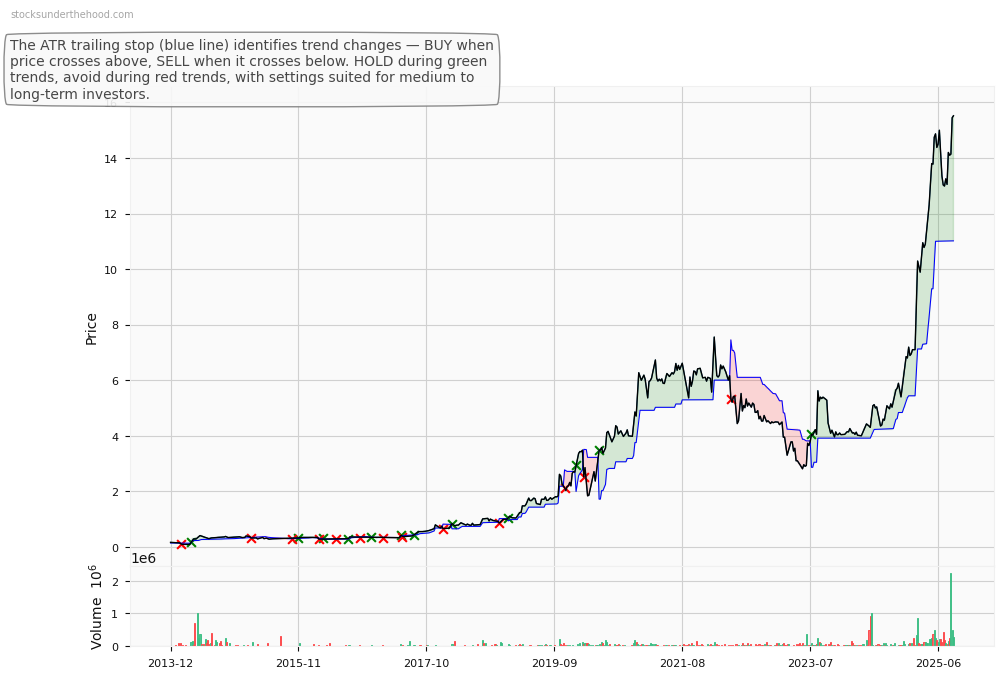Viewport: 1004px width, 678px height.
Task: Select the tallest green volume bar in 2025
Action: tap(951, 609)
